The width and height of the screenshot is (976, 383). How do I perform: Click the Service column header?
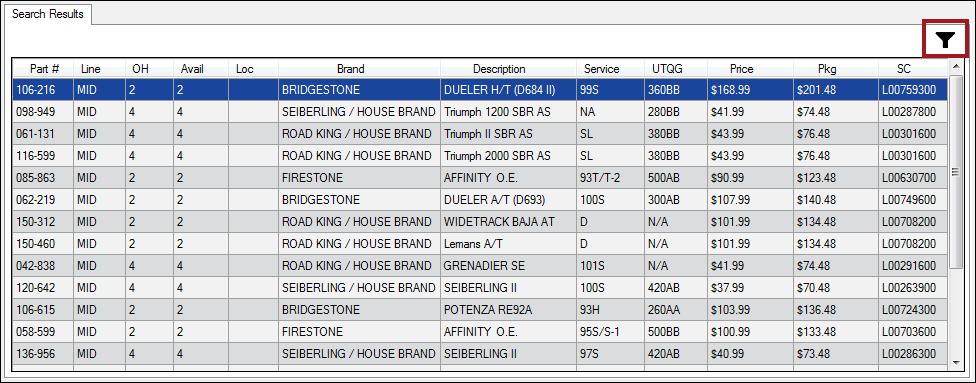click(x=601, y=69)
